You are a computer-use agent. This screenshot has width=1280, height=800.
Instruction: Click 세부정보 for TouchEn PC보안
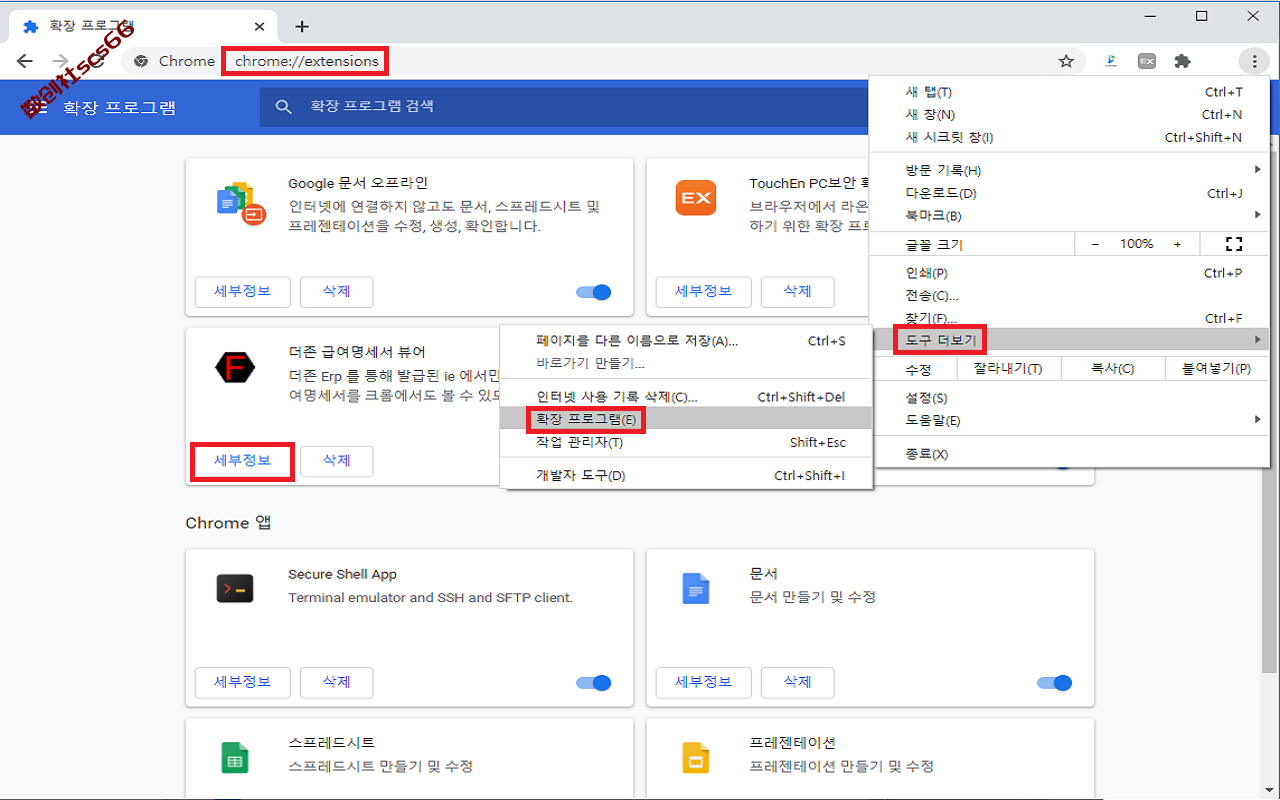pos(703,292)
